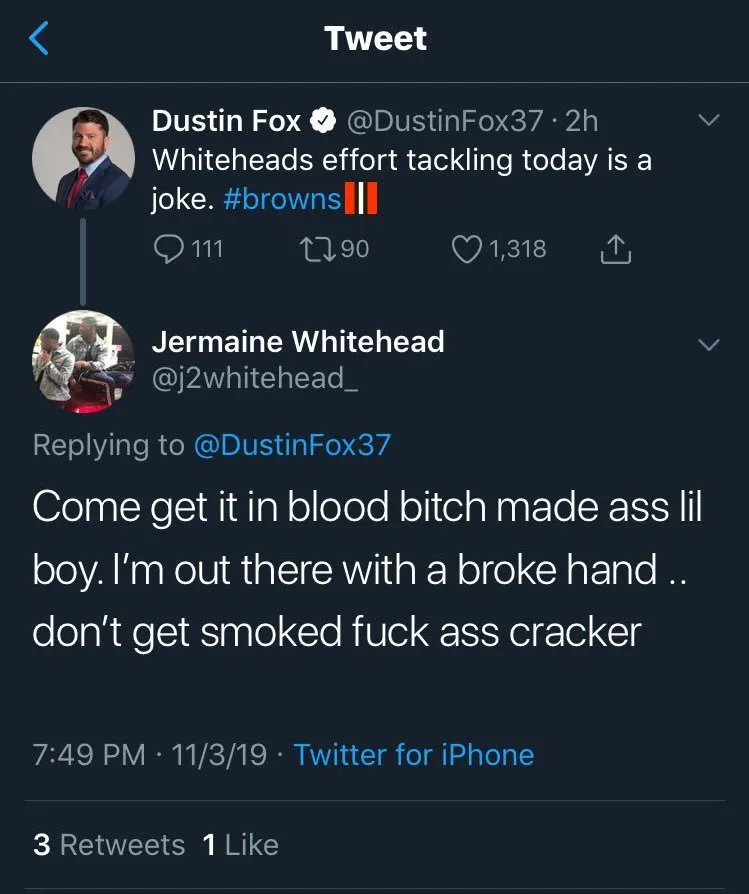Select Dustin Fox's display name
Image resolution: width=749 pixels, height=894 pixels.
click(x=229, y=121)
